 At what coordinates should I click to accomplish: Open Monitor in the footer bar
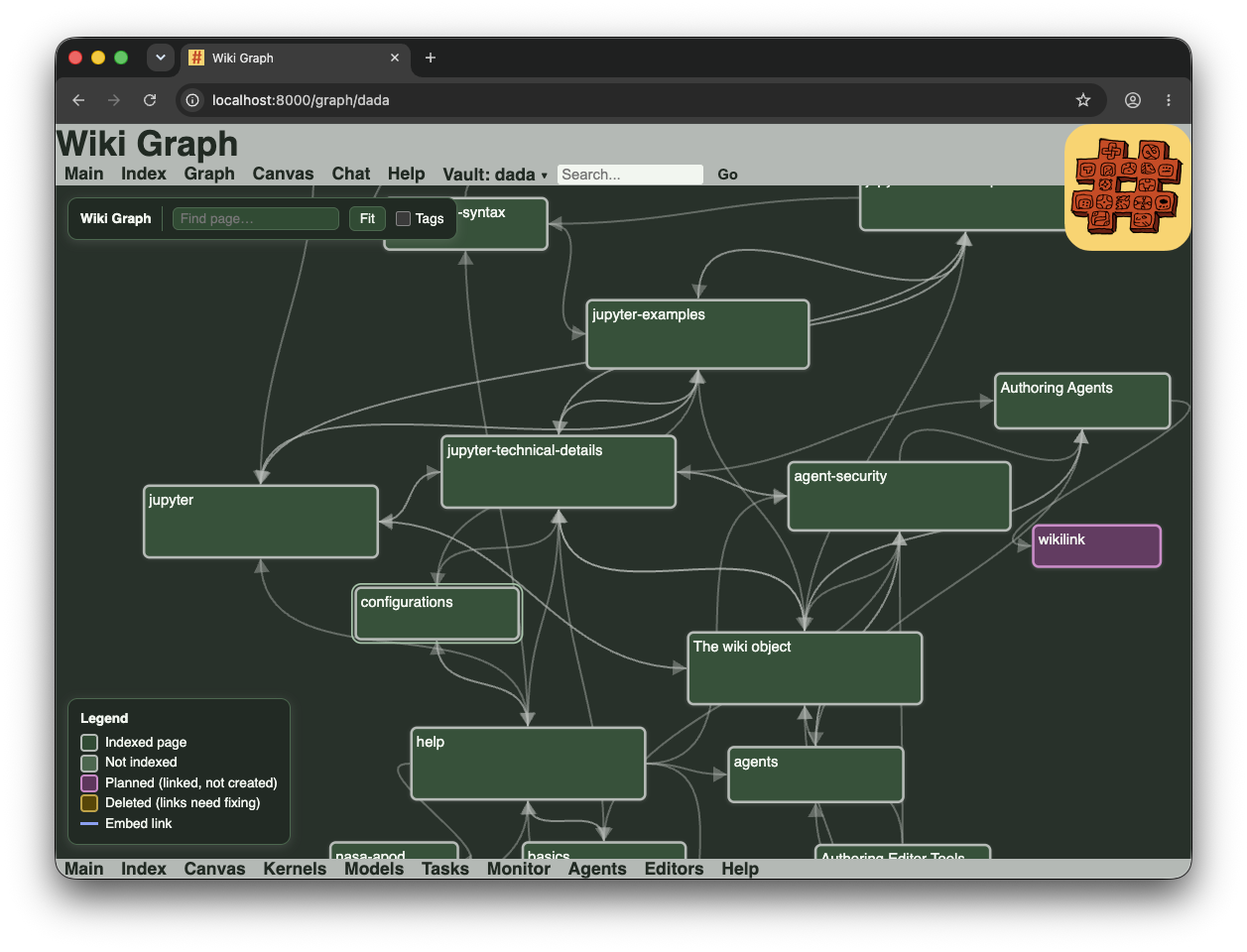(519, 869)
